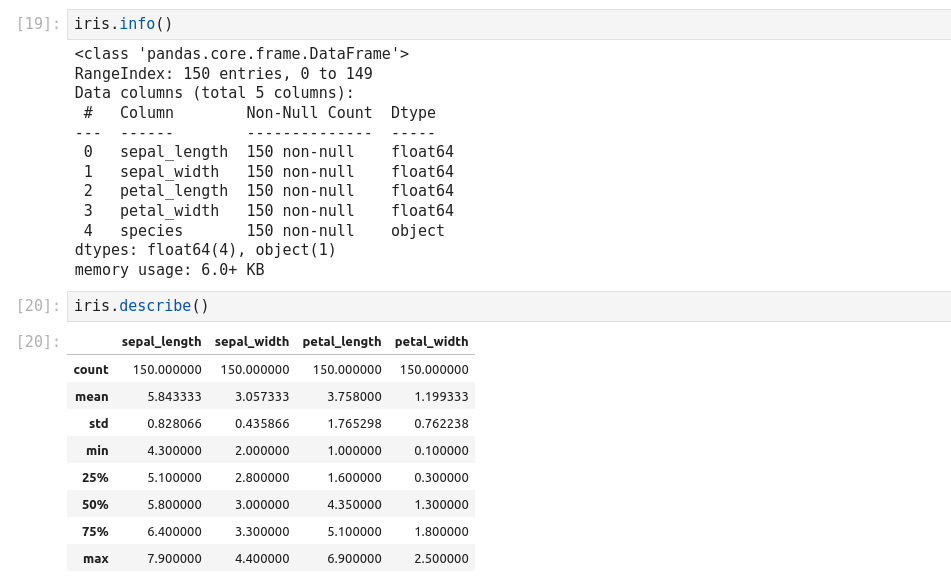The height and width of the screenshot is (581, 951).
Task: Click the mean sepal_length value 5.843333
Action: pyautogui.click(x=174, y=397)
